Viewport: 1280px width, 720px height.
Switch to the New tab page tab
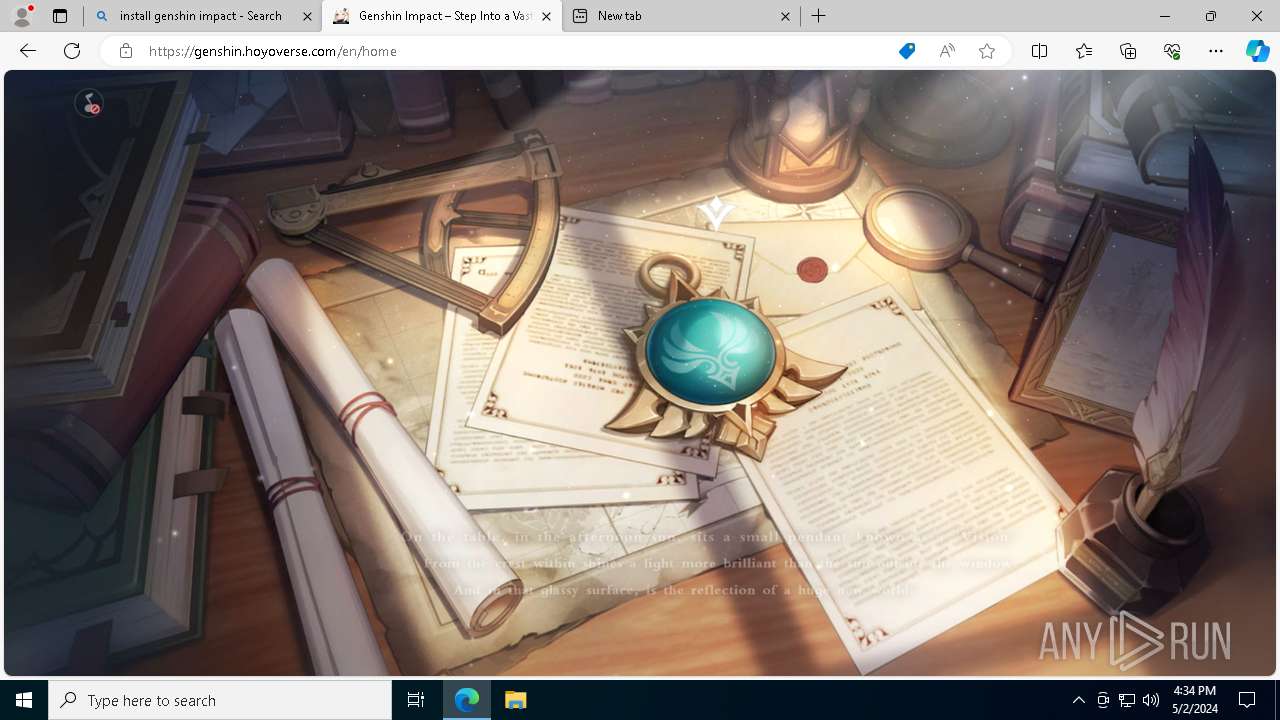[680, 16]
